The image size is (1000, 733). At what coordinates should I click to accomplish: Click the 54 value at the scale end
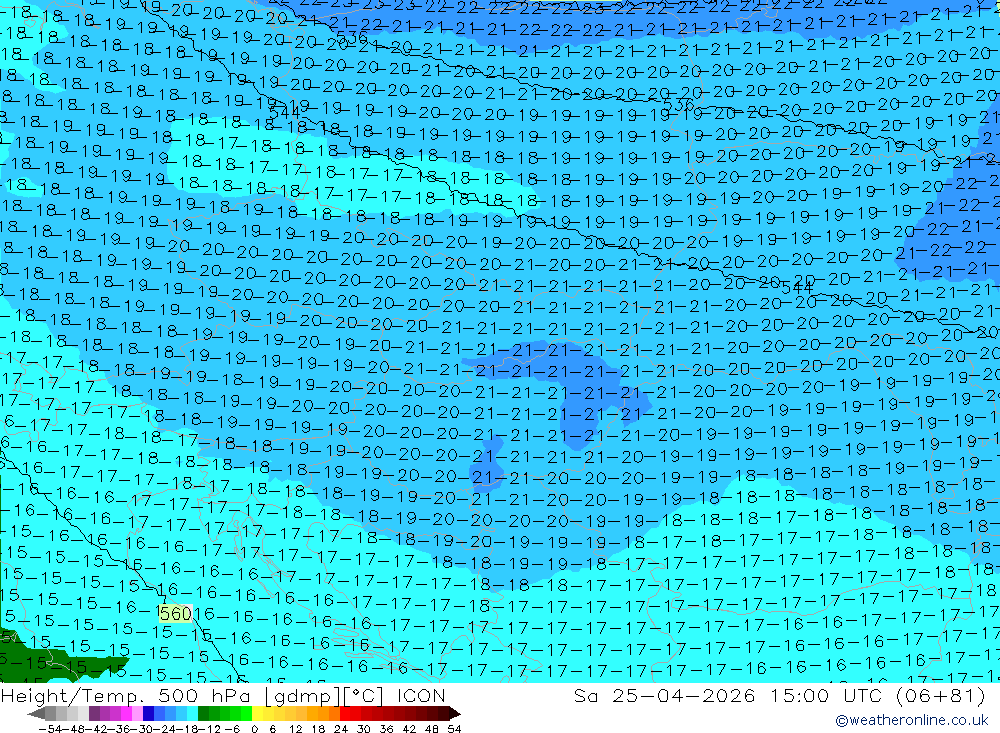454,729
